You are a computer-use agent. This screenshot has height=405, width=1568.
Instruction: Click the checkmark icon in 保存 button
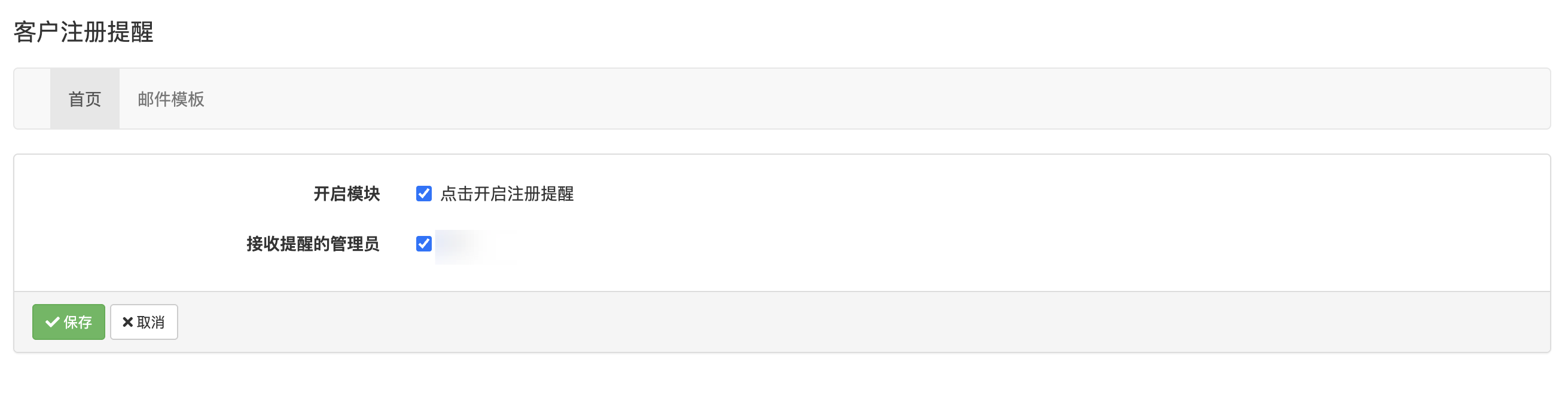(x=53, y=322)
